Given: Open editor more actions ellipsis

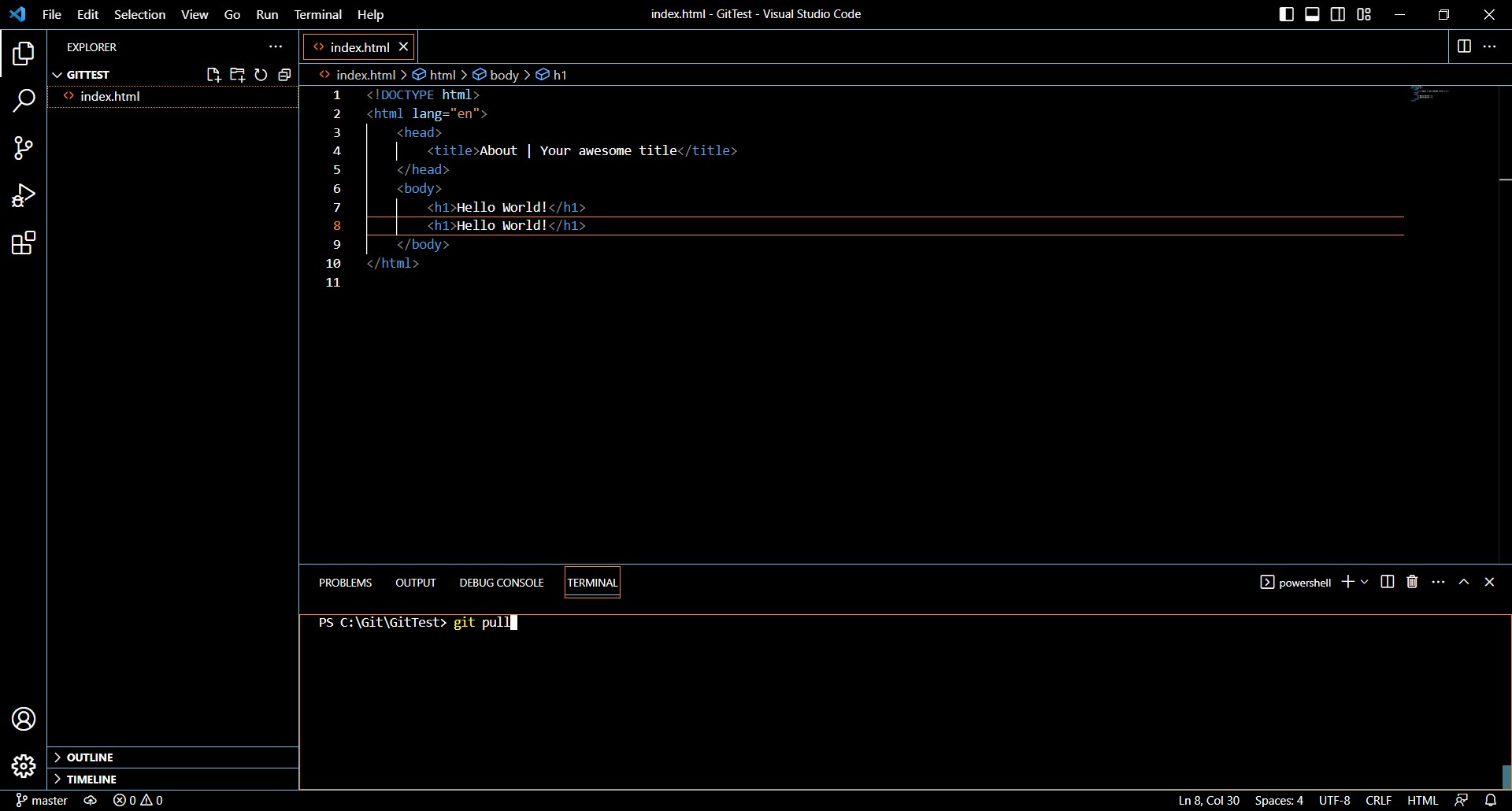Looking at the screenshot, I should 1490,46.
